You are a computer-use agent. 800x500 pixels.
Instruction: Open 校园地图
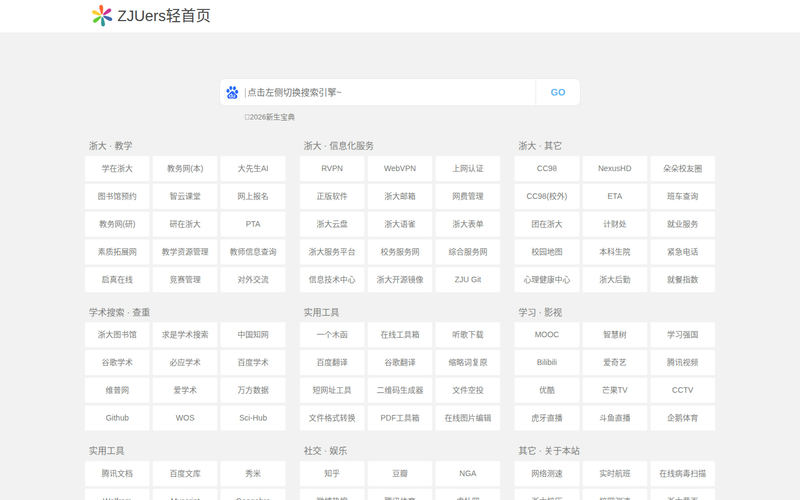pyautogui.click(x=547, y=252)
